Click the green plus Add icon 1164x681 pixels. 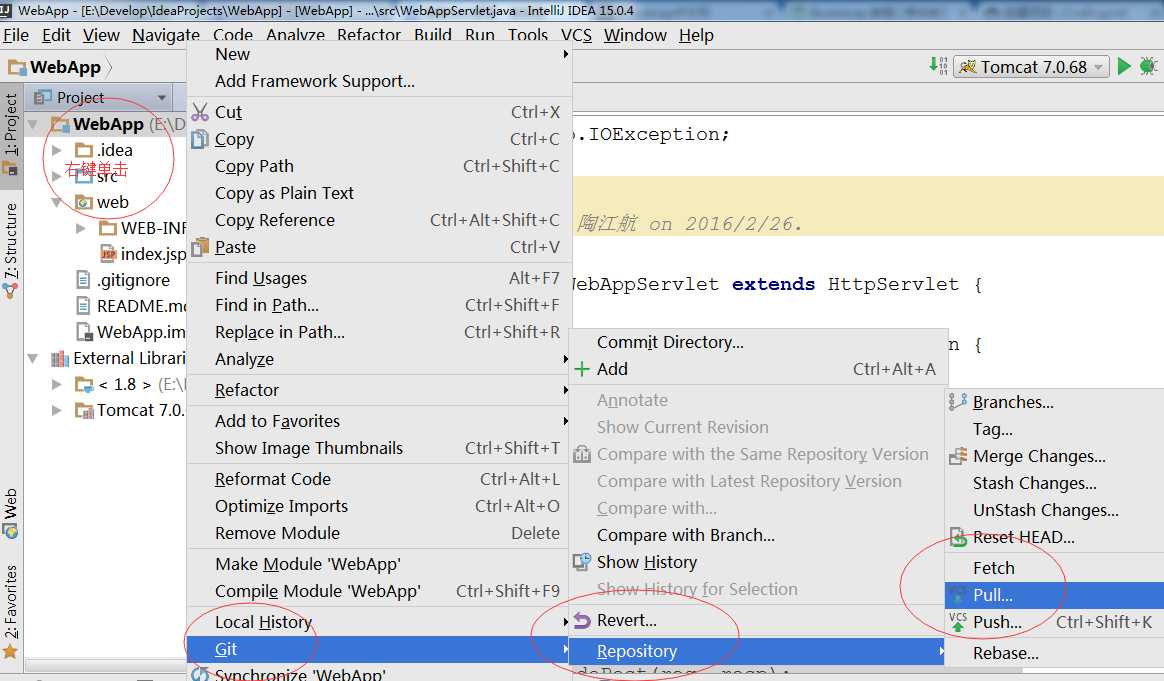[x=582, y=369]
